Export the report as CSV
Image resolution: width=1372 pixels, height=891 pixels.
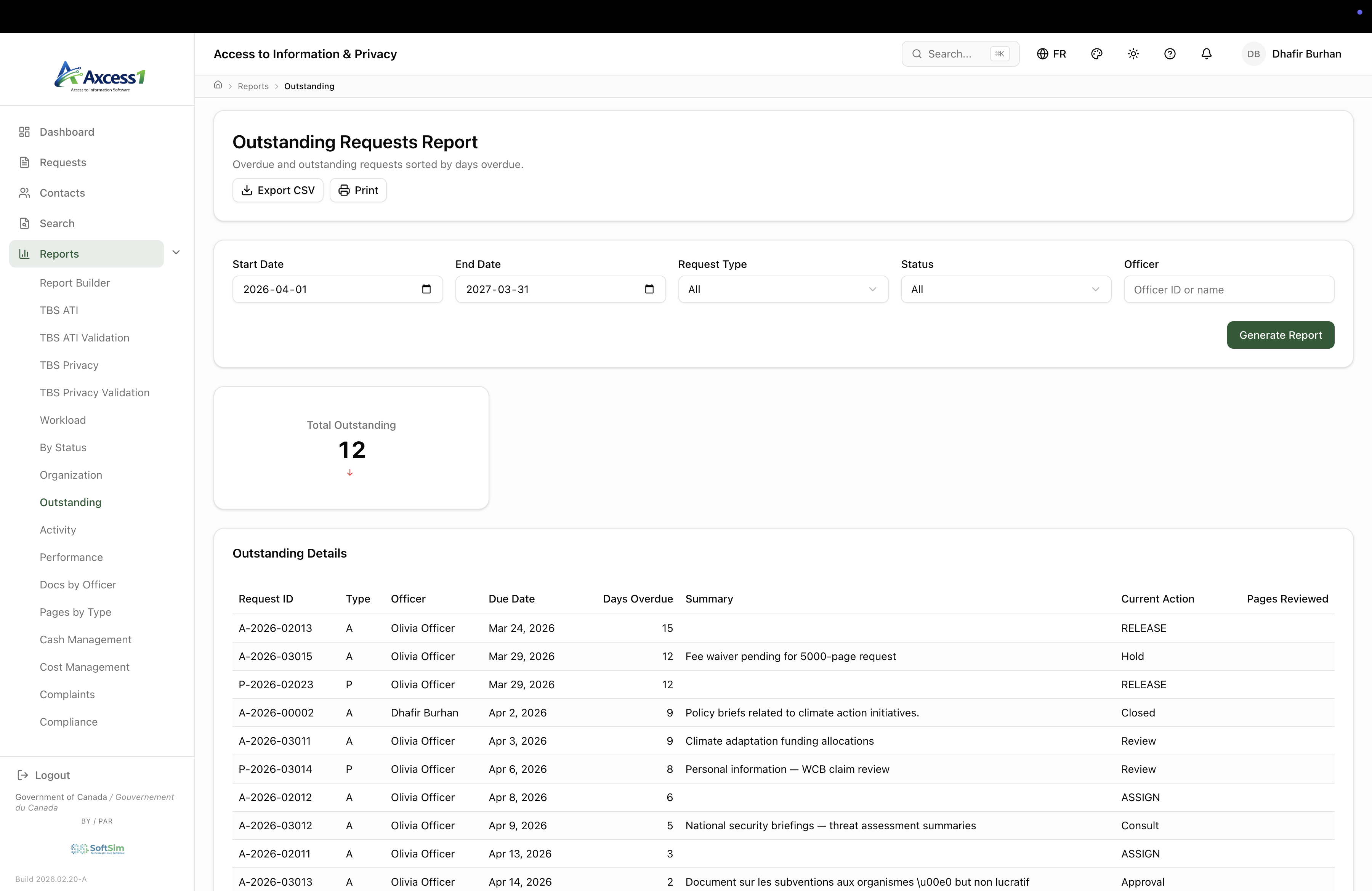pos(277,190)
